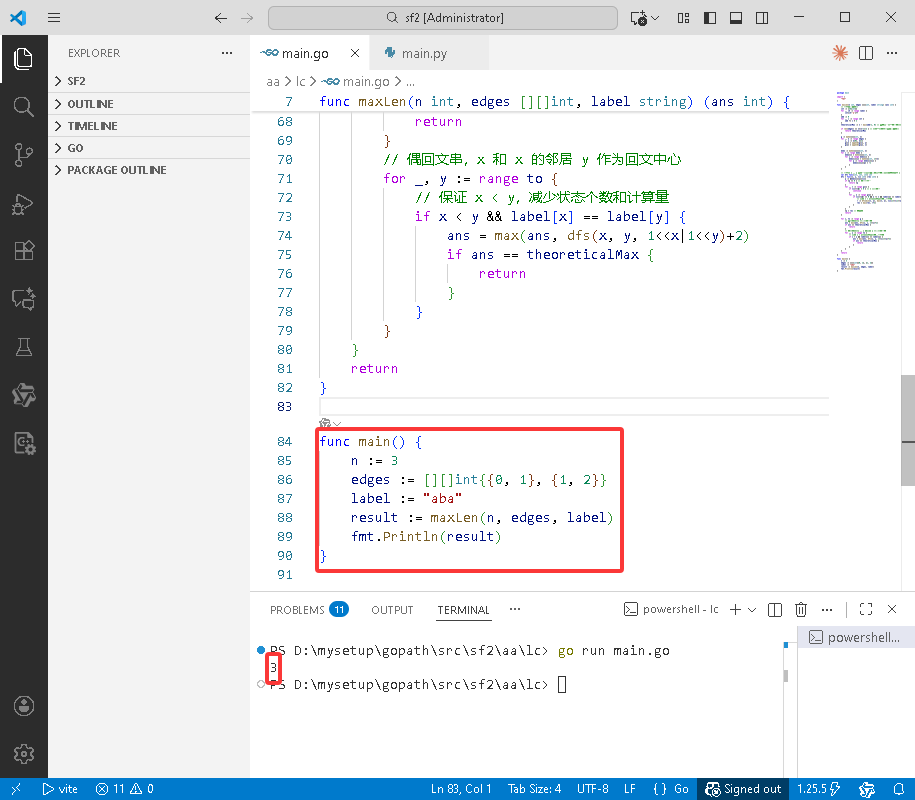The height and width of the screenshot is (800, 915).
Task: Click the orange Claude spark icon in editor toolbar
Action: (840, 53)
